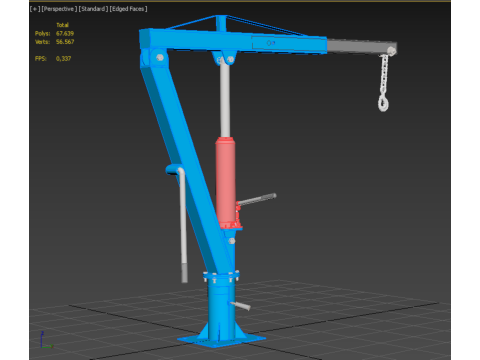The image size is (480, 360).
Task: Click the Verts count value 56.567
Action: tap(65, 42)
